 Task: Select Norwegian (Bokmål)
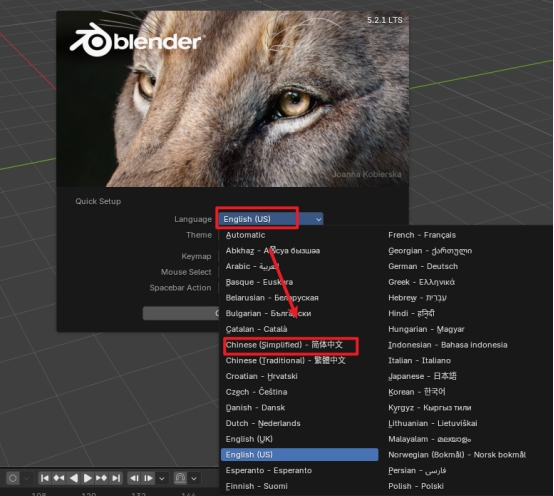point(467,455)
